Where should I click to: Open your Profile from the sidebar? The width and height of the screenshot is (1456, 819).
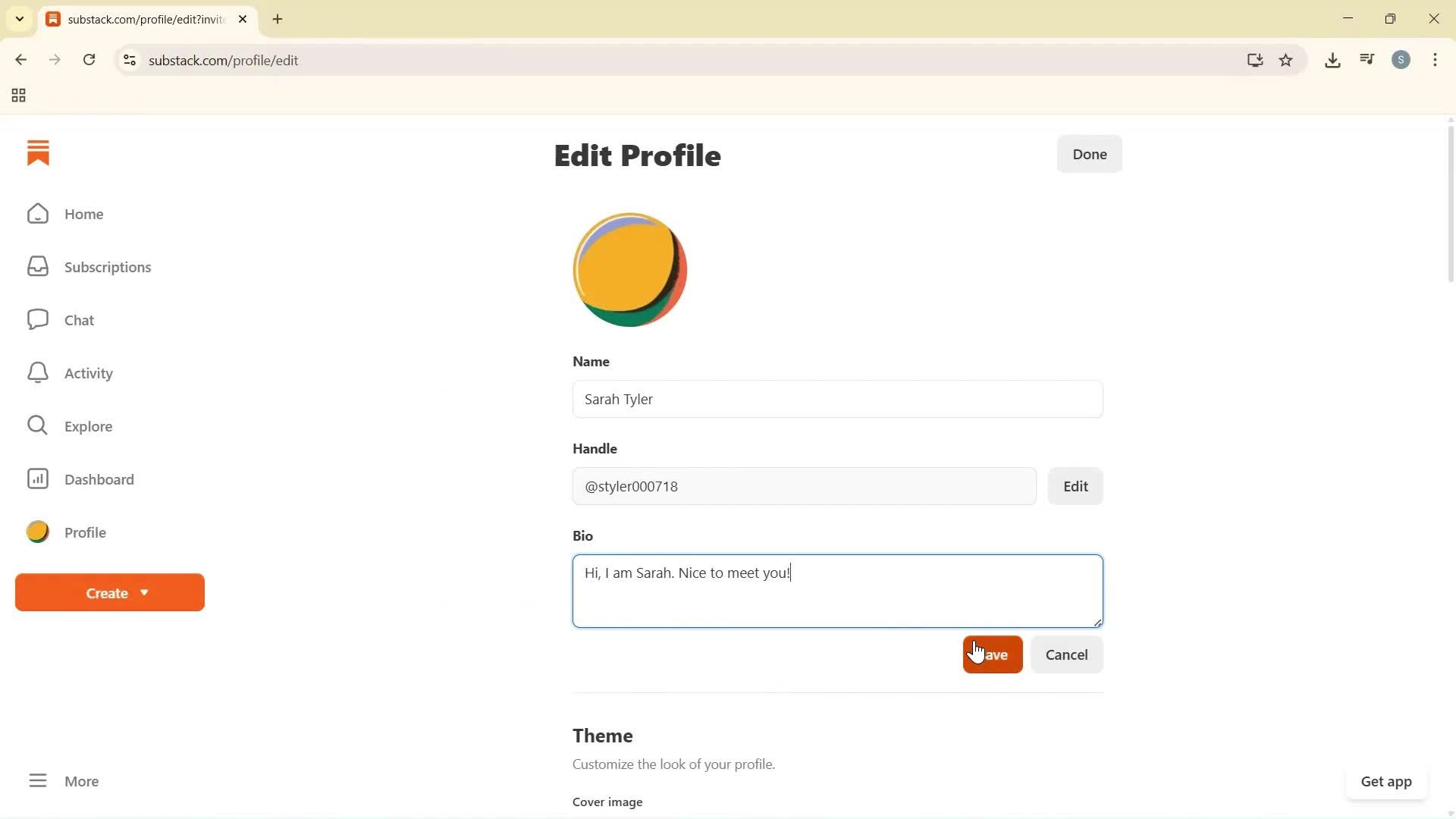85,532
